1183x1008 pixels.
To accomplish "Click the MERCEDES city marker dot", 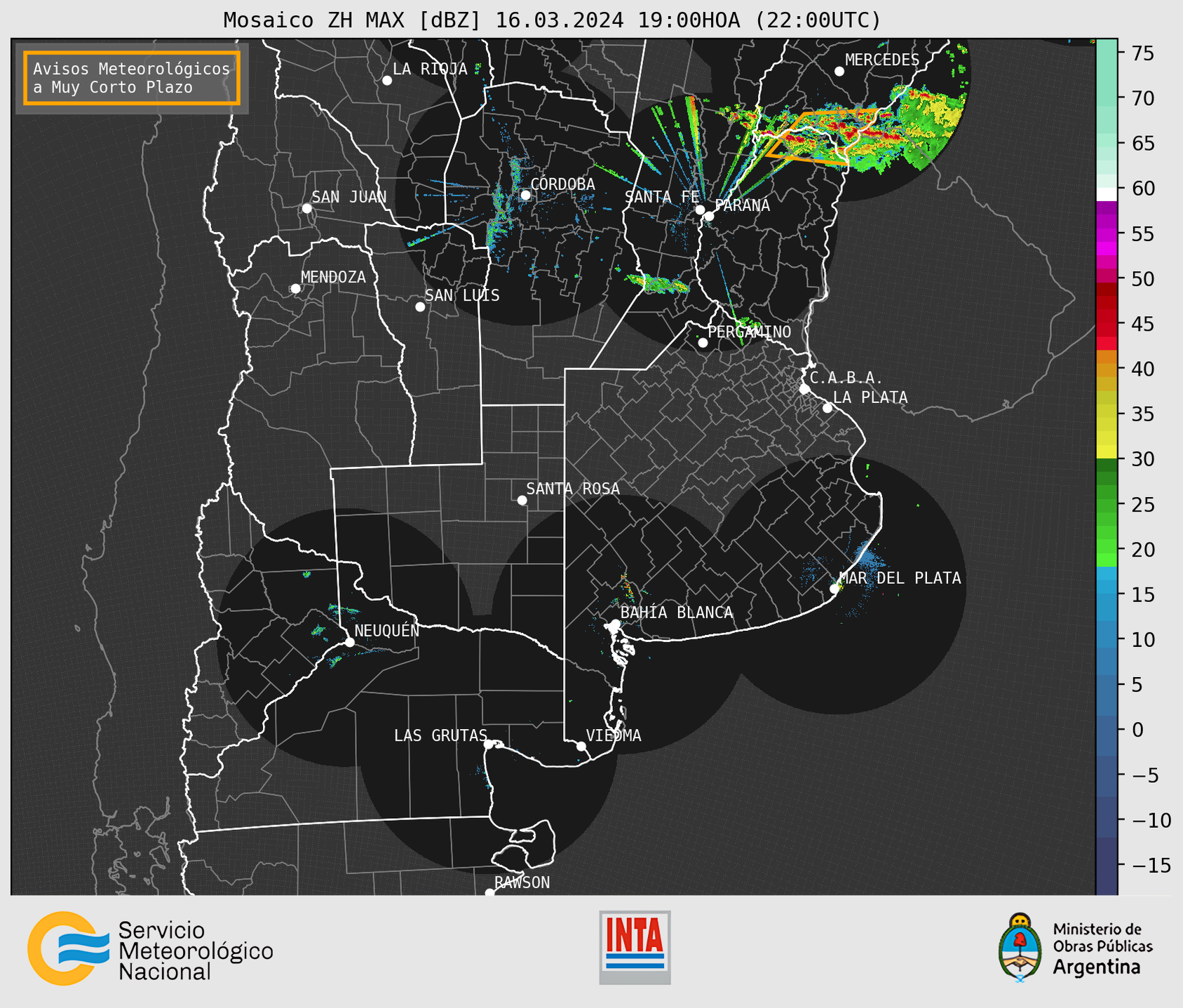I will (x=839, y=71).
